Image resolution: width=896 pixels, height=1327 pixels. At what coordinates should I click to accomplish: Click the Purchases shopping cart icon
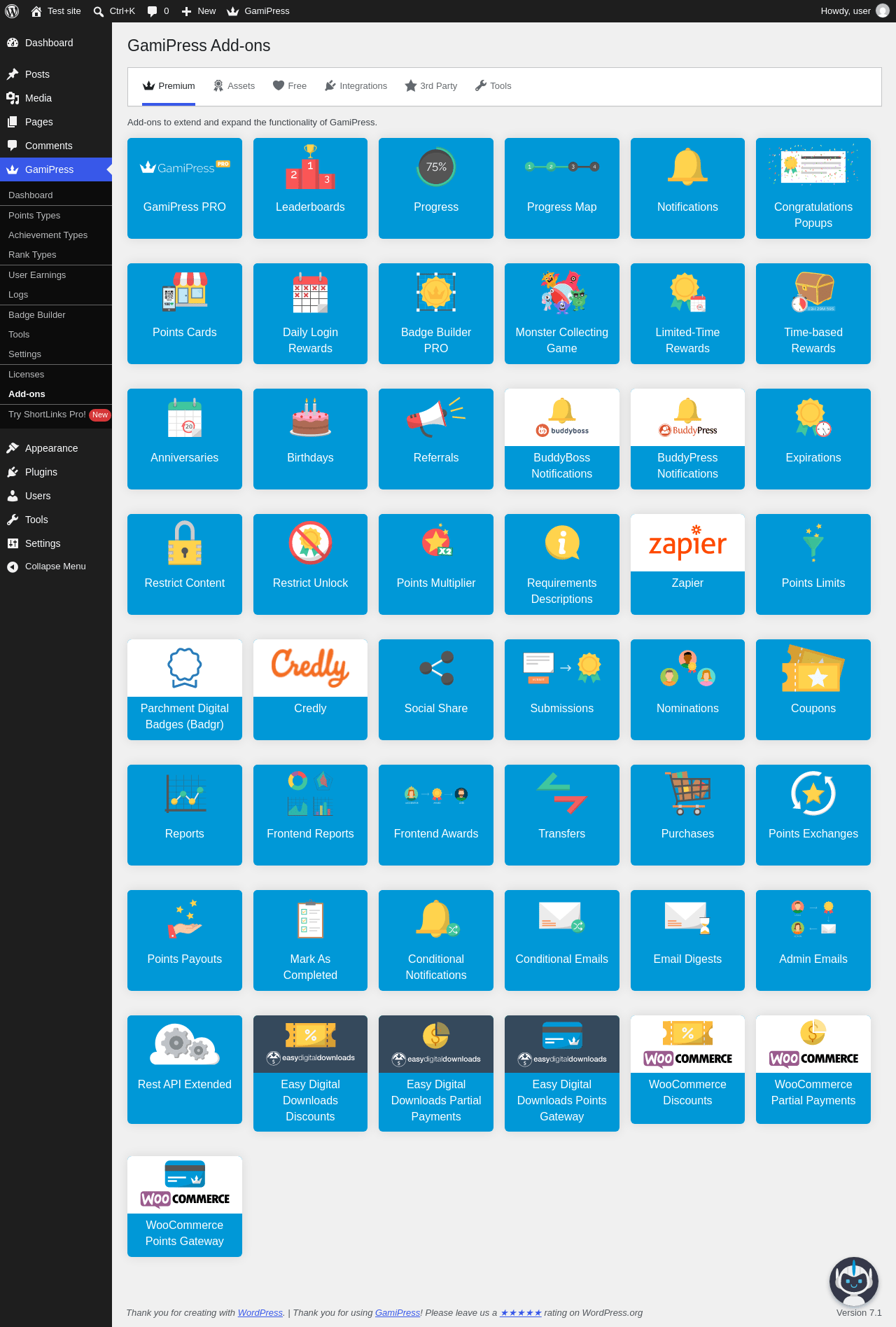point(687,793)
